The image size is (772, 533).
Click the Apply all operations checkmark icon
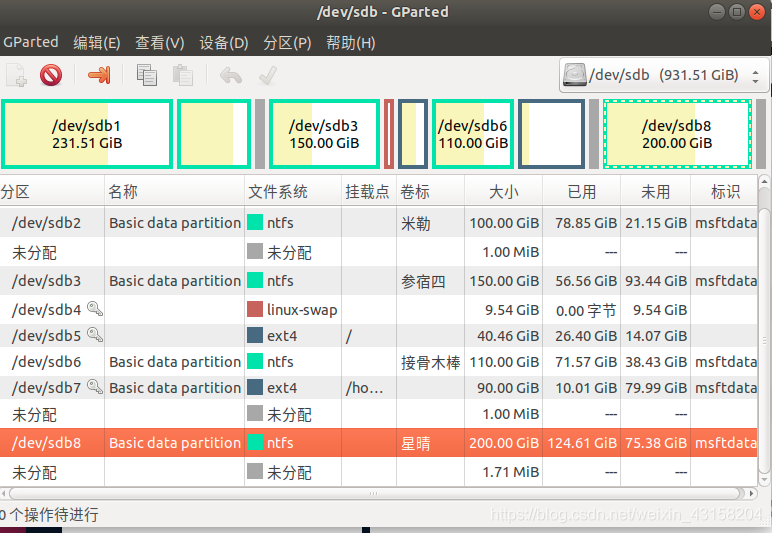(x=268, y=76)
